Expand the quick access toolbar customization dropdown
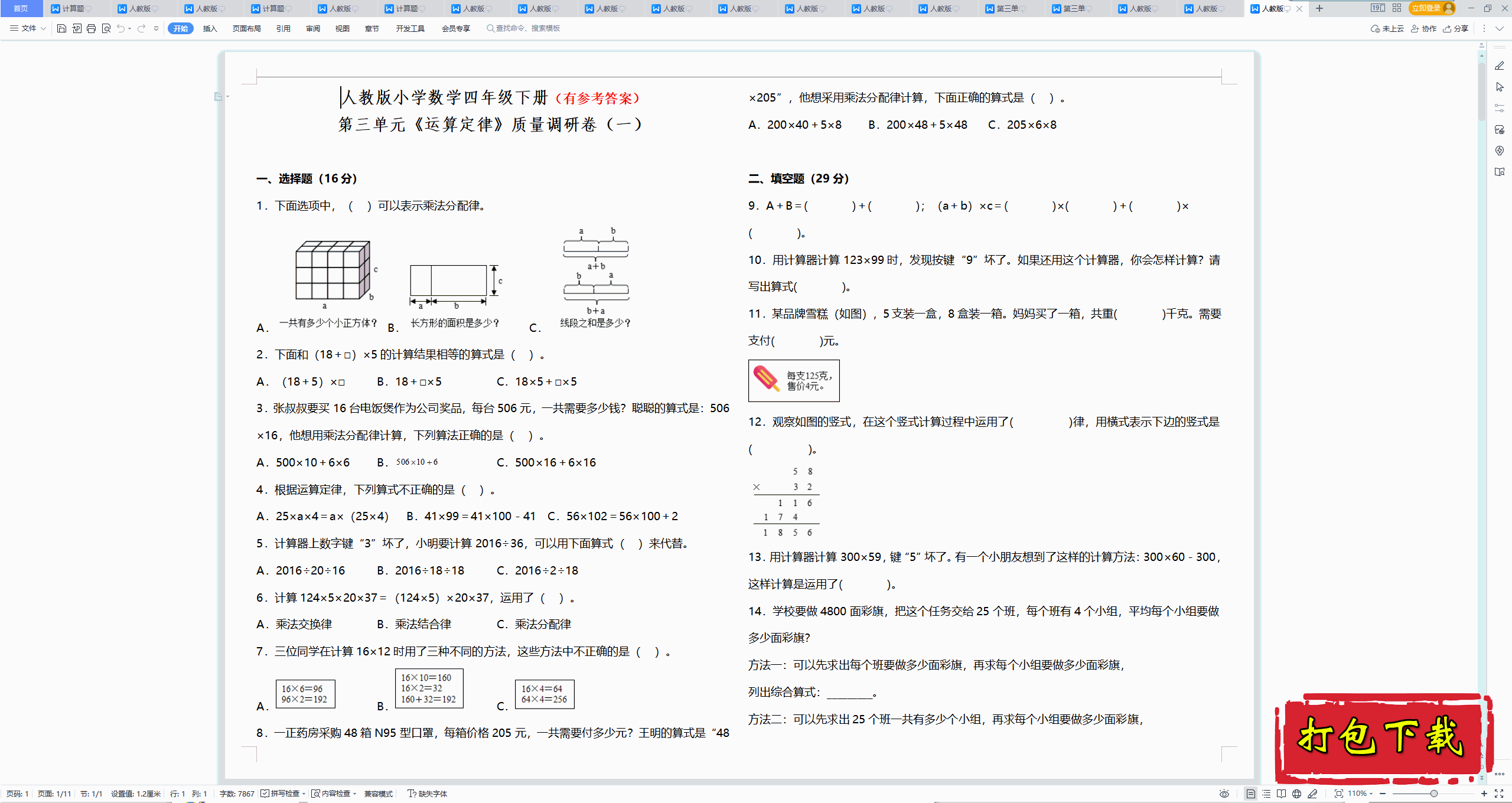The image size is (1512, 803). pyautogui.click(x=156, y=28)
